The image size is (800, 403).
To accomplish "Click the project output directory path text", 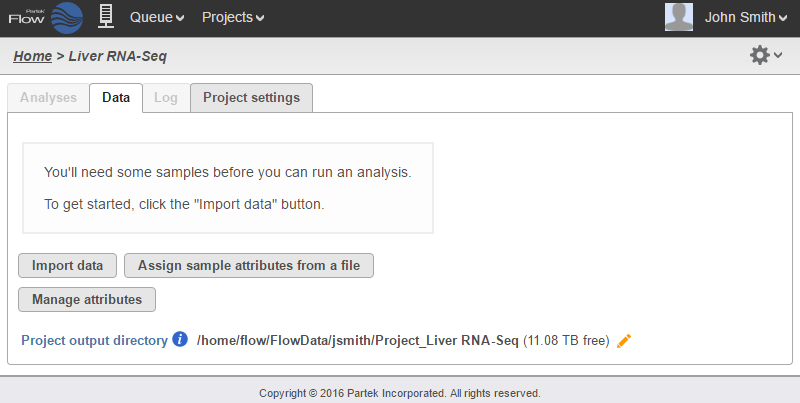I will [x=358, y=341].
